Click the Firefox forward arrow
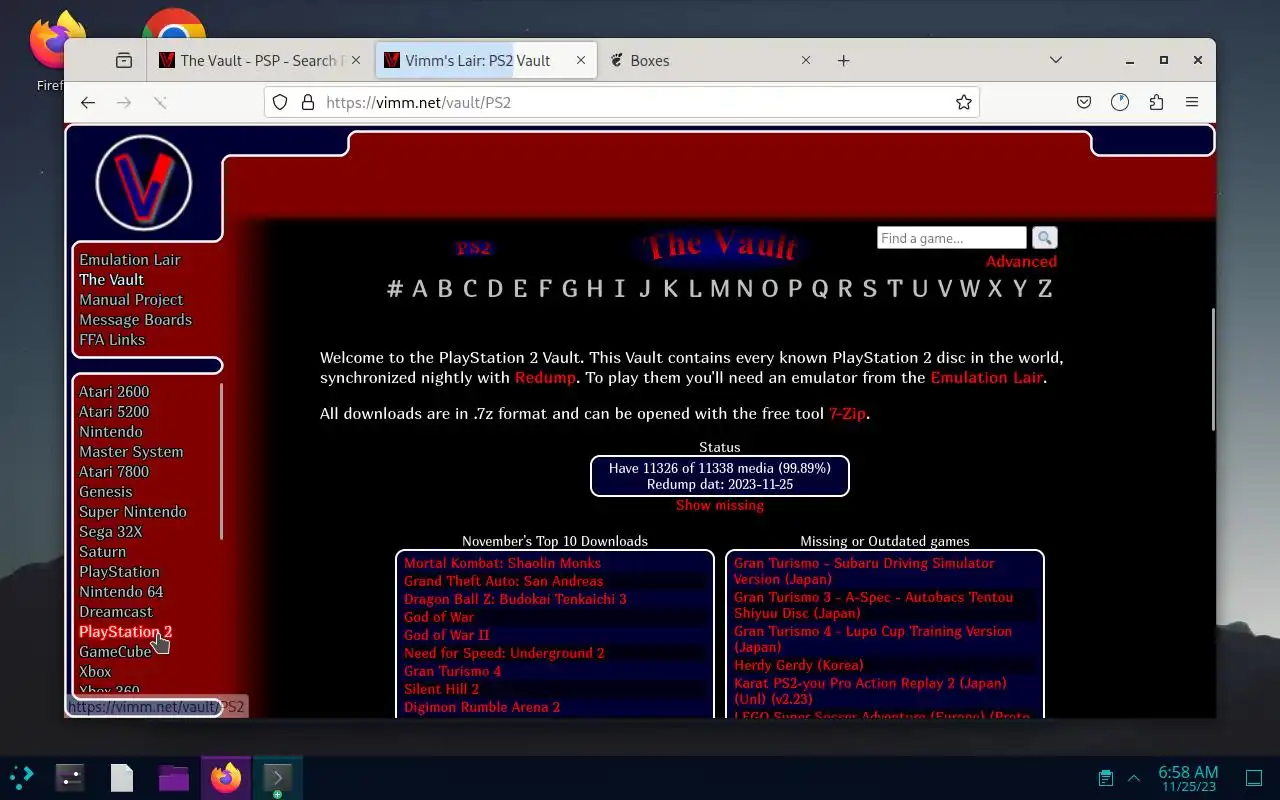The image size is (1280, 800). tap(124, 102)
